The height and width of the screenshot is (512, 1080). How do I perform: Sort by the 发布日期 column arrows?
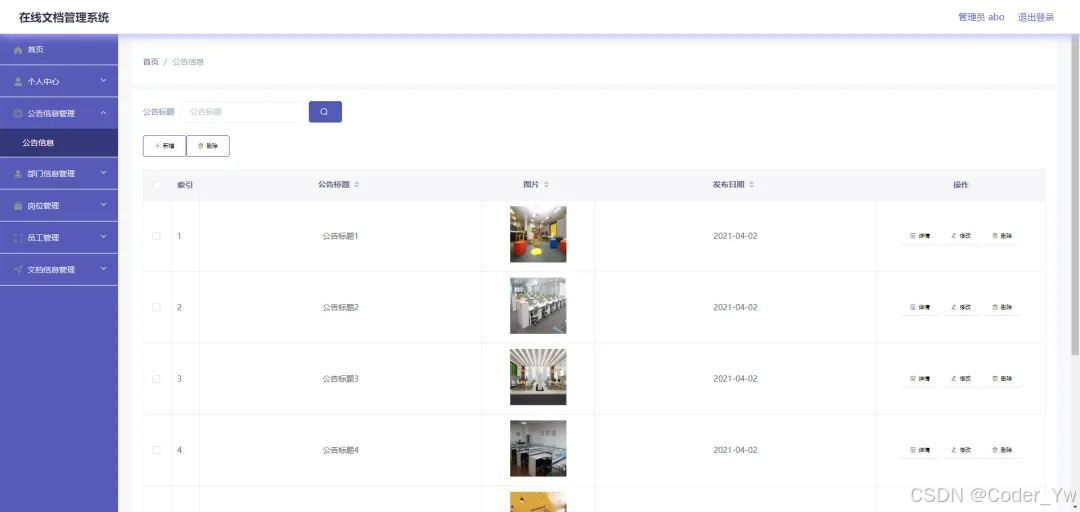(x=751, y=185)
